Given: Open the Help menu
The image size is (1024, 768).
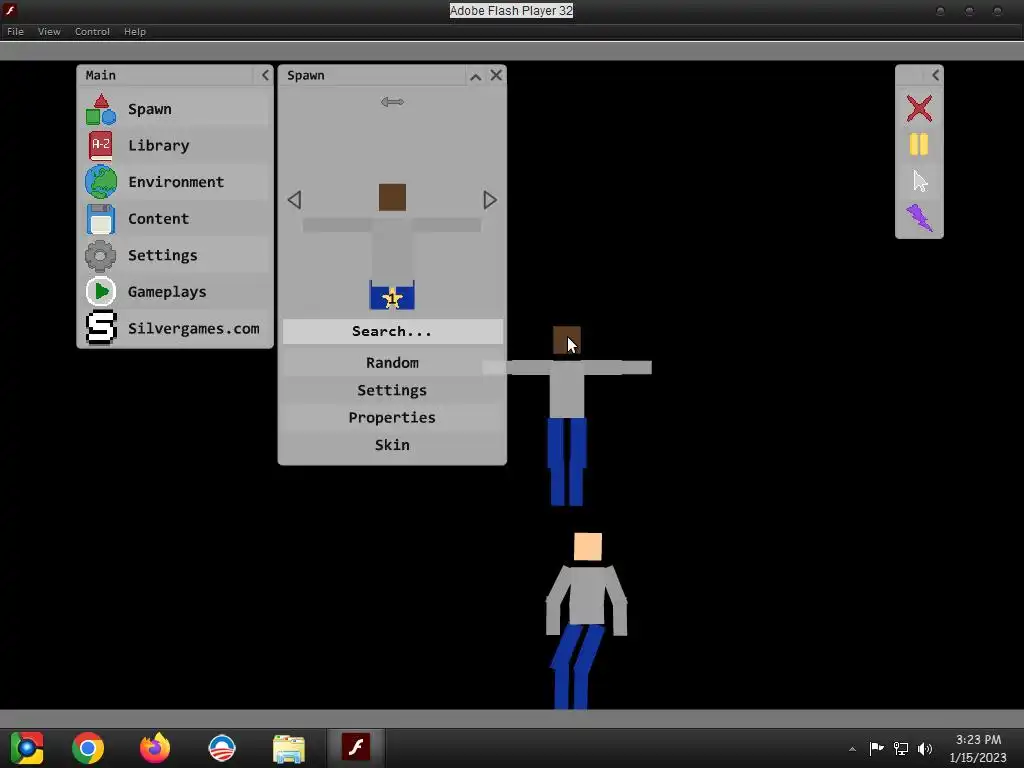Looking at the screenshot, I should pyautogui.click(x=135, y=31).
